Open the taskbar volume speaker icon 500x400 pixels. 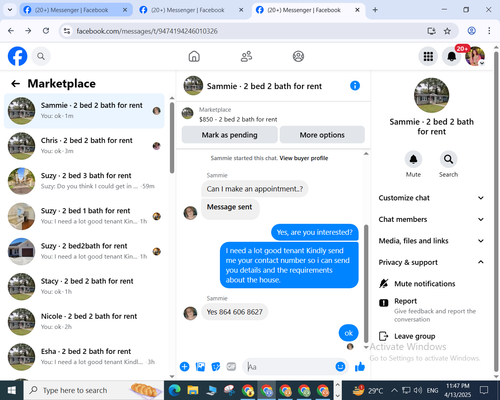(x=418, y=390)
